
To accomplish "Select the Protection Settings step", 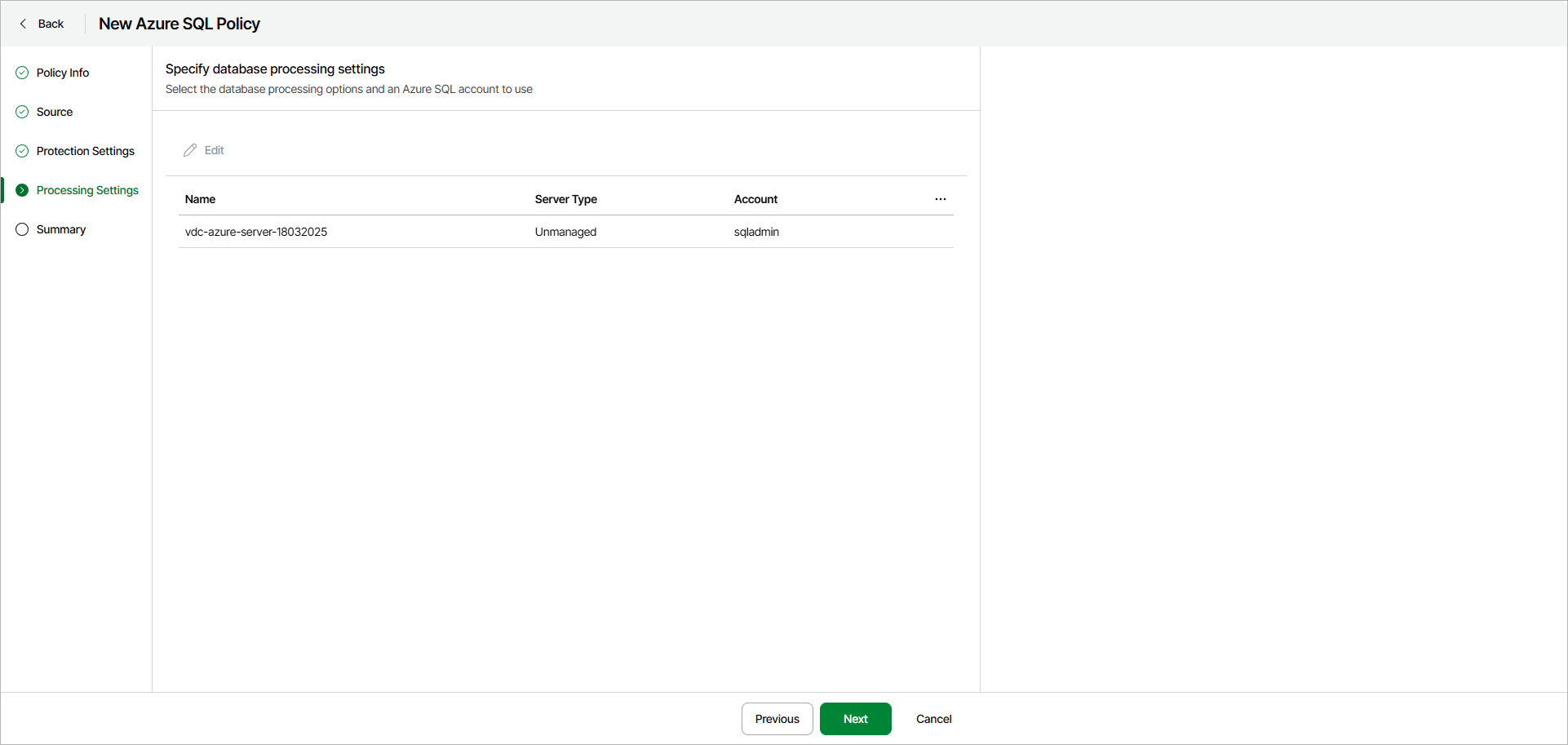I will [x=86, y=151].
